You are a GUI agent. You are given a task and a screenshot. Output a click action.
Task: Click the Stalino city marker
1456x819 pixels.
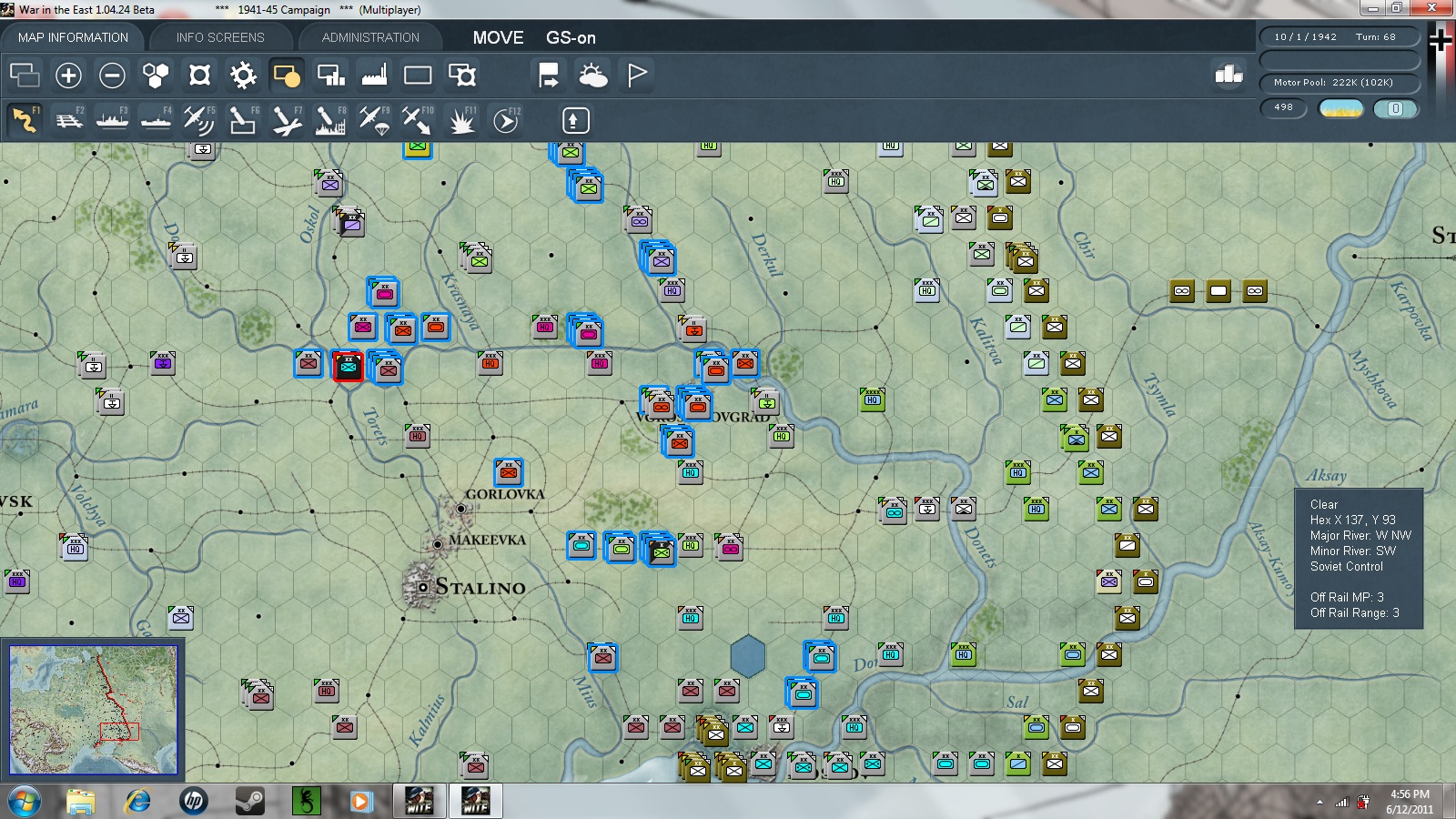coord(422,588)
